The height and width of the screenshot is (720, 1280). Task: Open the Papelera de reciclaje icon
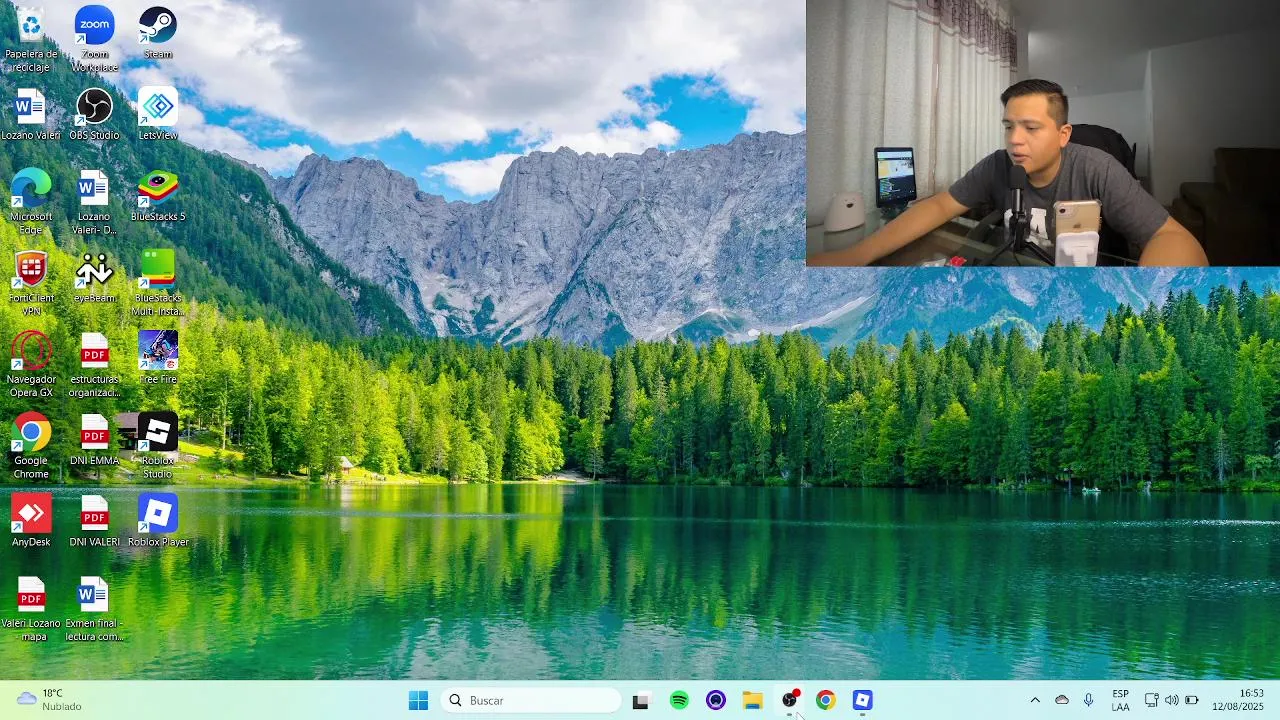[x=31, y=38]
